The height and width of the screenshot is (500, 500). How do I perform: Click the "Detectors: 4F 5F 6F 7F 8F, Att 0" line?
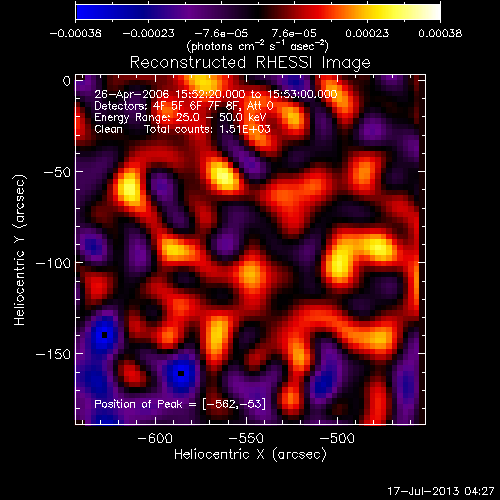[184, 106]
